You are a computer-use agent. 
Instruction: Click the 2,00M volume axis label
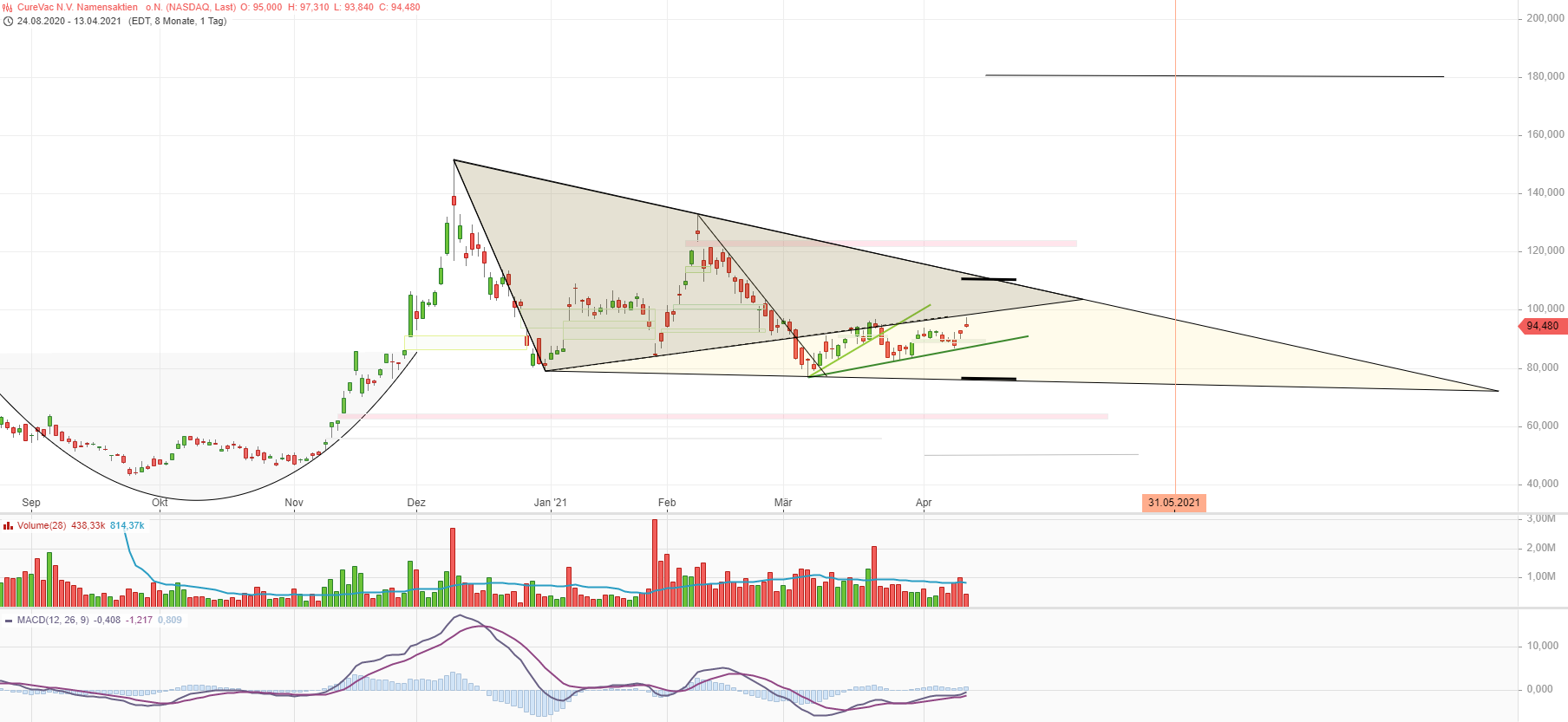1541,548
